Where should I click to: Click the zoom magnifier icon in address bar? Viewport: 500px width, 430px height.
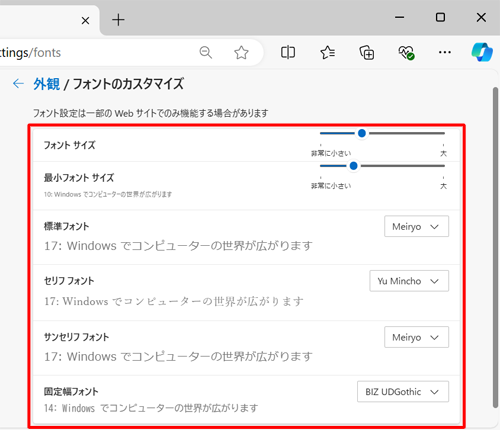point(206,52)
